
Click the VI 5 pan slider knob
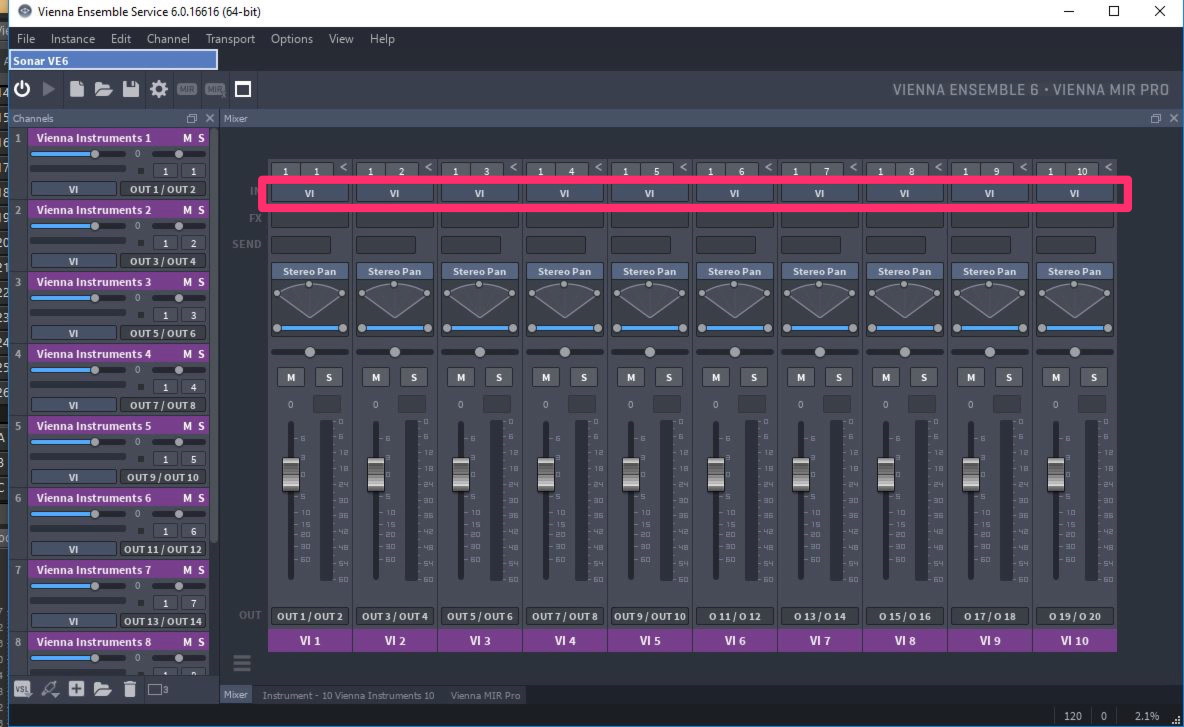coord(649,352)
